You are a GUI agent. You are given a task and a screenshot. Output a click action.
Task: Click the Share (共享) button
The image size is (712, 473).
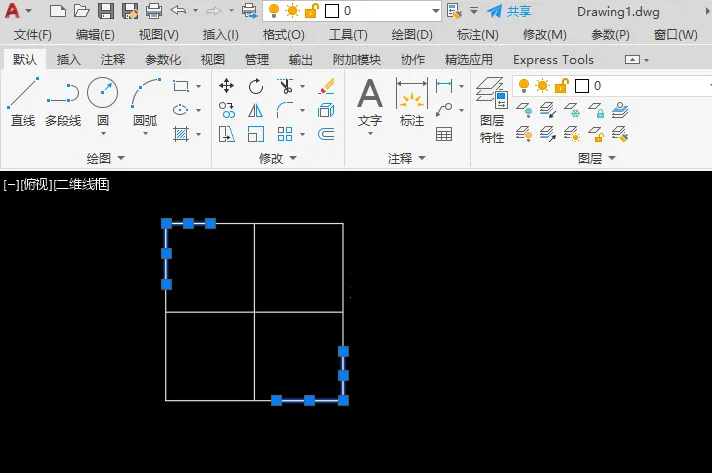(509, 11)
